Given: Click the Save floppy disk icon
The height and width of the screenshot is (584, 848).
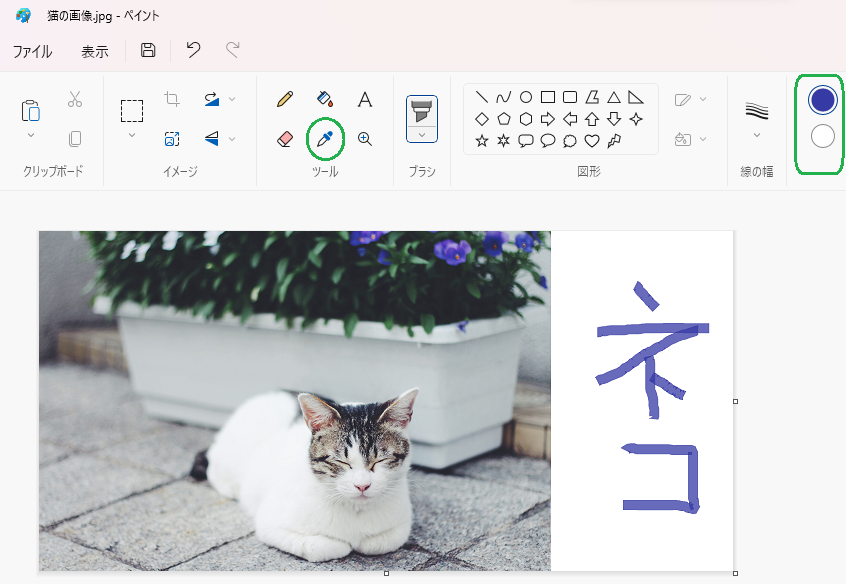Looking at the screenshot, I should pyautogui.click(x=148, y=50).
